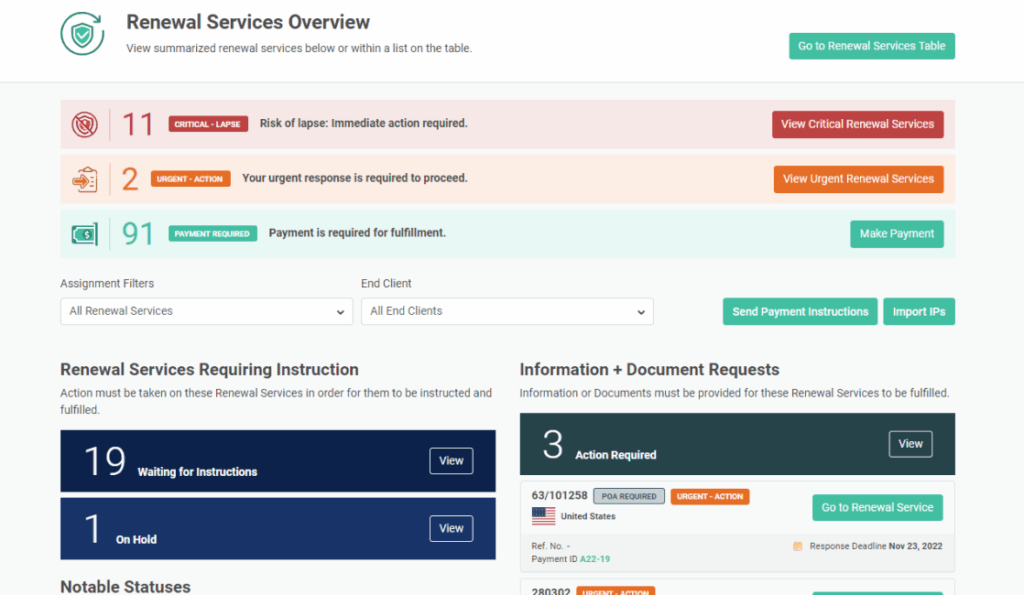Open the All End Clients dropdown
The width and height of the screenshot is (1024, 595).
coord(506,311)
